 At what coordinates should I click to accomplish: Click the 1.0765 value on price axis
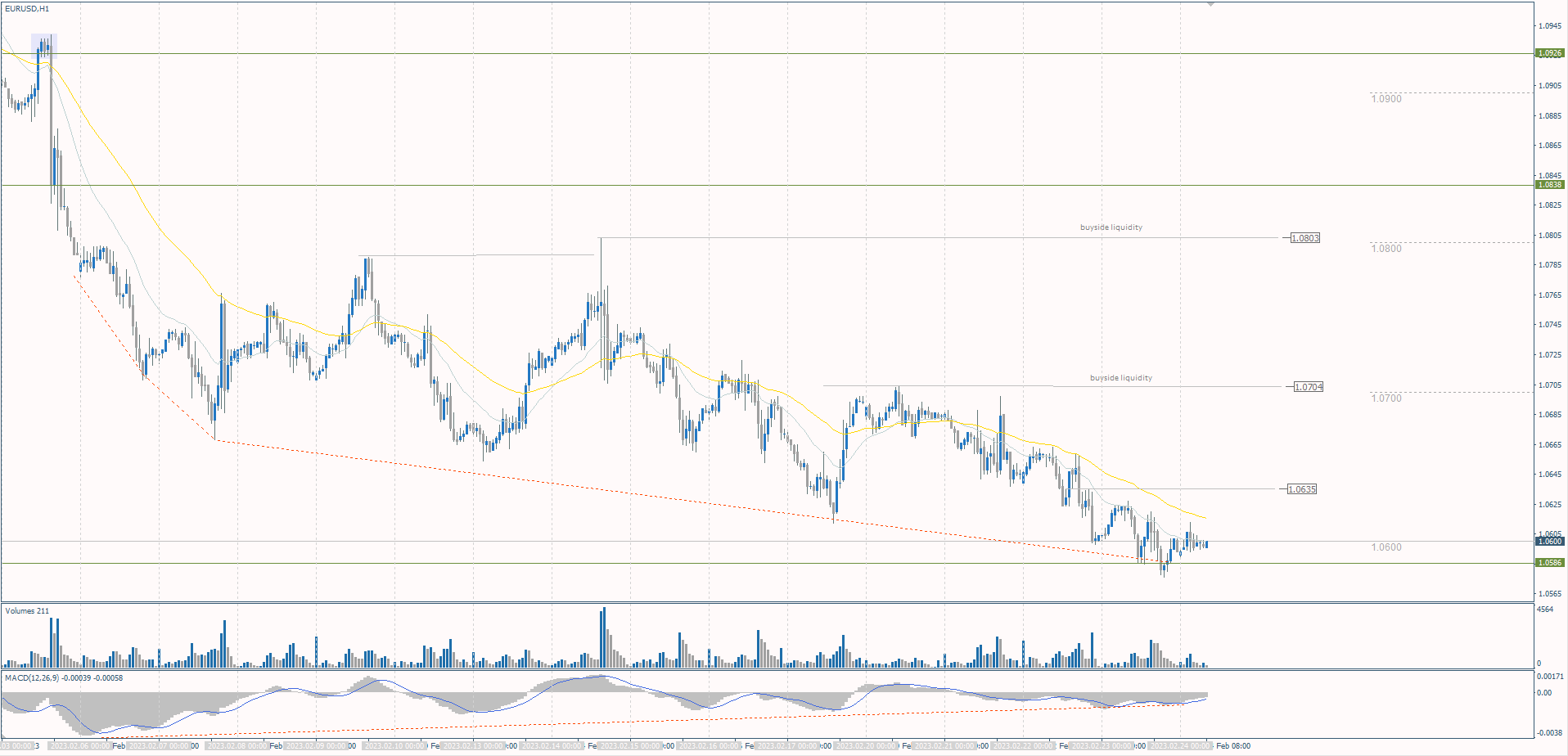coord(1550,295)
